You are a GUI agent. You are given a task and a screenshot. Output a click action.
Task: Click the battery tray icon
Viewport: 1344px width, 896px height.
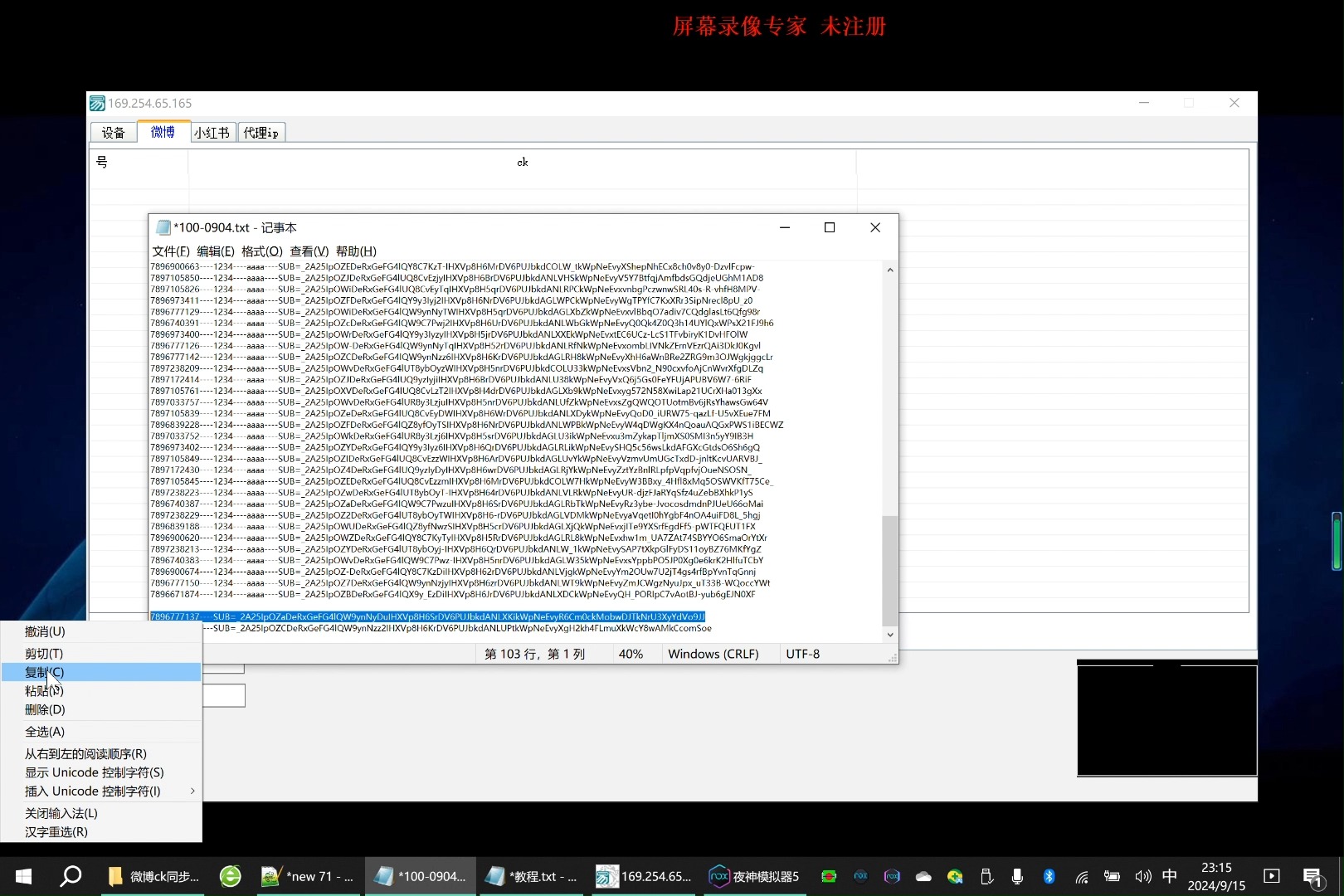(x=1112, y=876)
